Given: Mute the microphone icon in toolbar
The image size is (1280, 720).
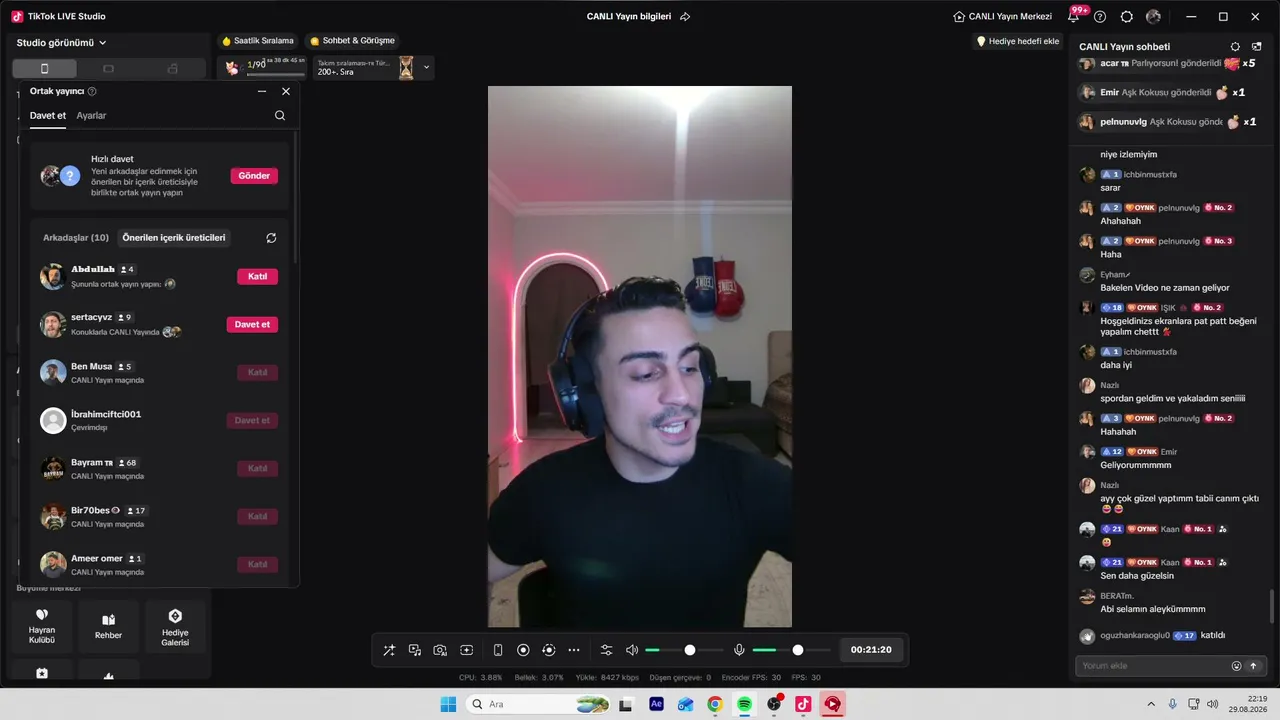Looking at the screenshot, I should tap(739, 650).
